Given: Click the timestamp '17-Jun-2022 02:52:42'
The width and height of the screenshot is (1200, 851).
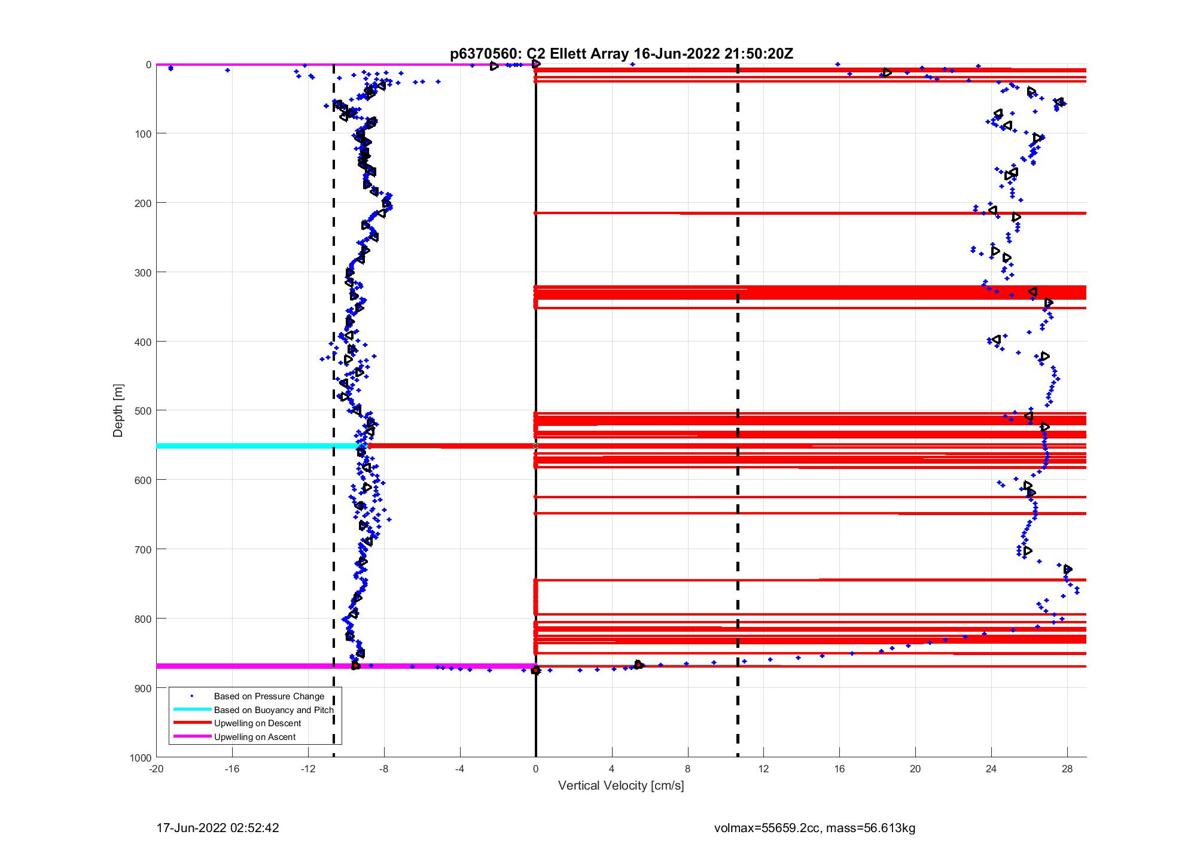Looking at the screenshot, I should point(218,828).
